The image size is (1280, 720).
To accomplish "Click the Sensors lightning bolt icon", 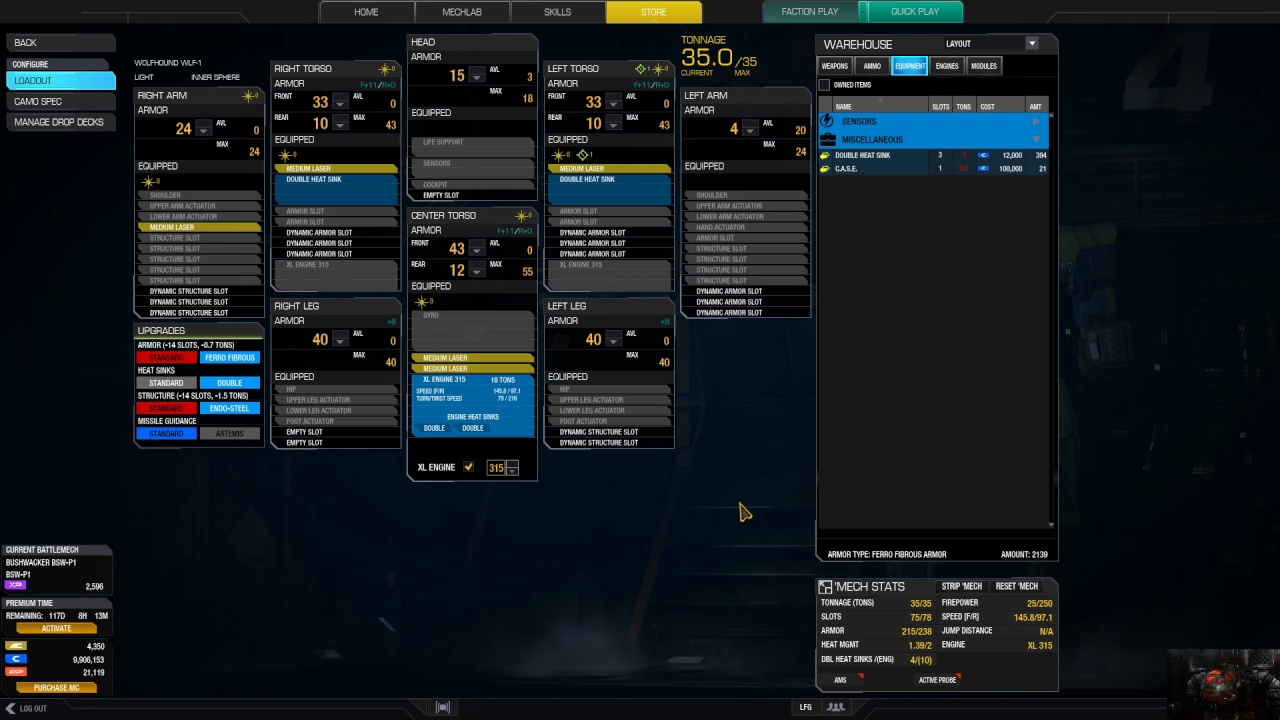I will point(826,121).
